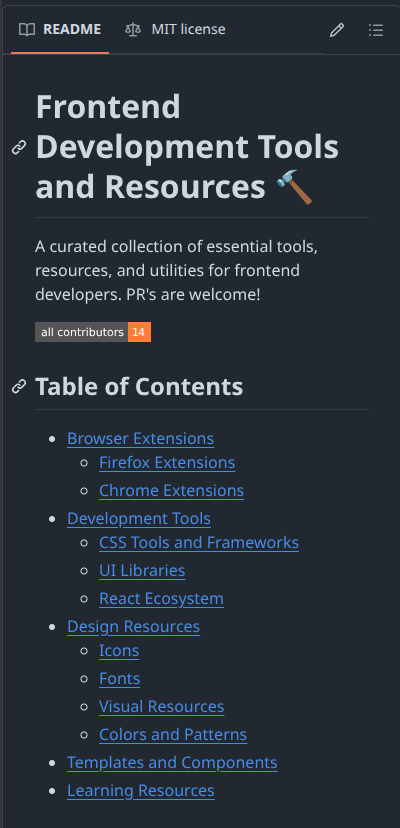Image resolution: width=400 pixels, height=828 pixels.
Task: Go to the Icons section link
Action: tap(119, 651)
